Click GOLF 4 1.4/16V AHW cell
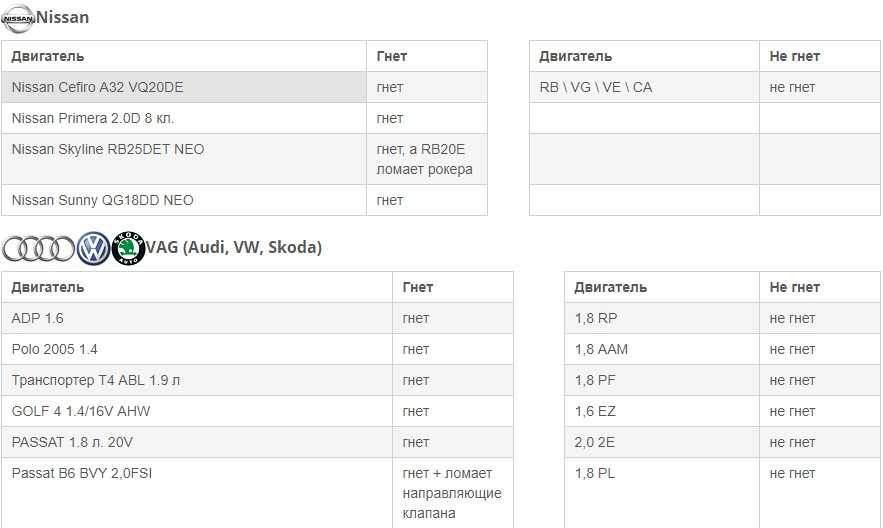The width and height of the screenshot is (883, 528). coord(197,411)
